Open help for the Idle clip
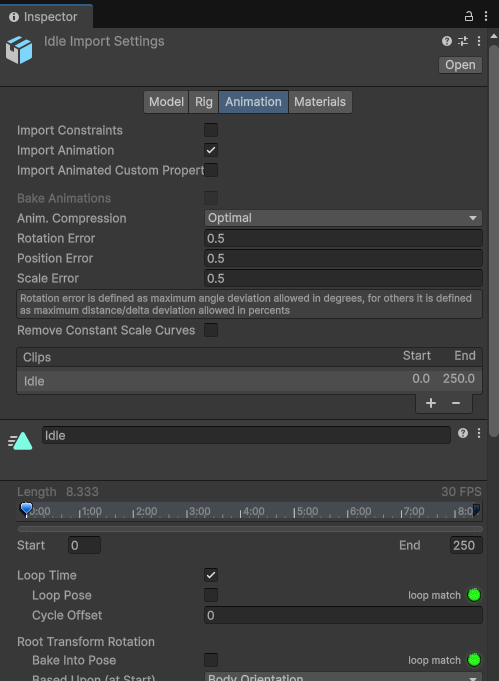Image resolution: width=499 pixels, height=681 pixels. pyautogui.click(x=463, y=433)
